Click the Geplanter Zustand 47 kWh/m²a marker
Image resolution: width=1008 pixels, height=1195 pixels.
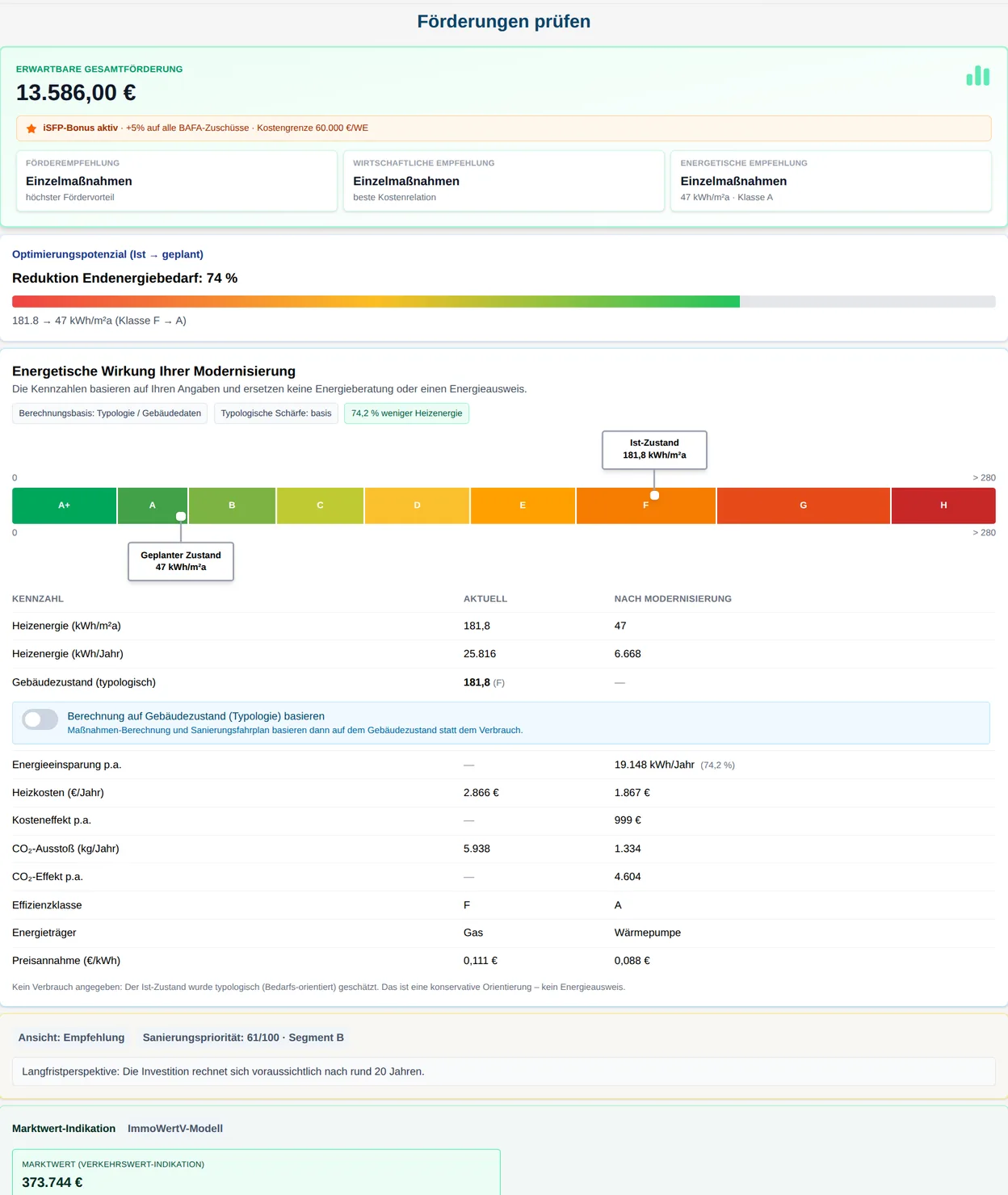click(x=181, y=561)
